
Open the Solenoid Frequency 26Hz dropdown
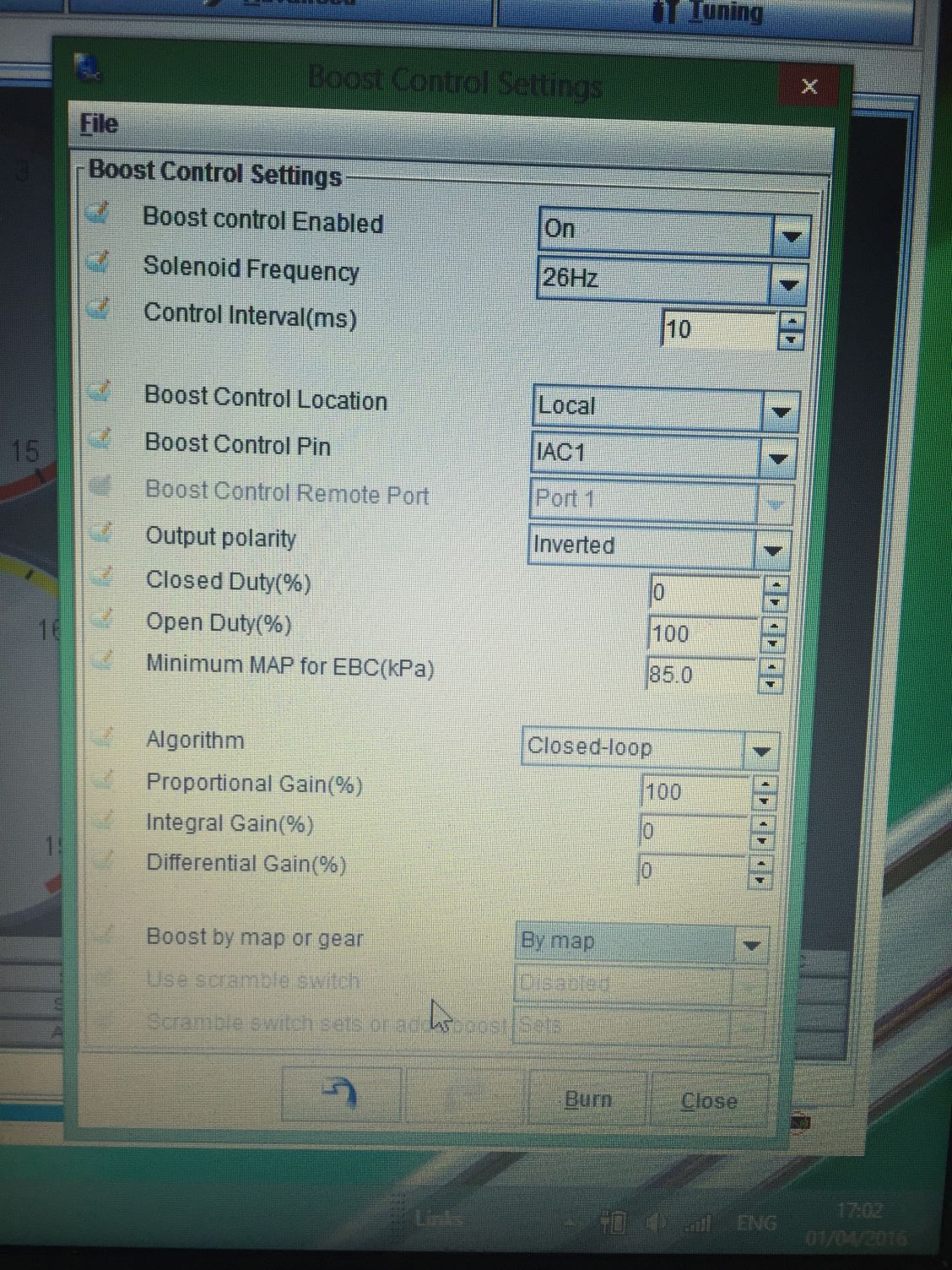(x=787, y=285)
